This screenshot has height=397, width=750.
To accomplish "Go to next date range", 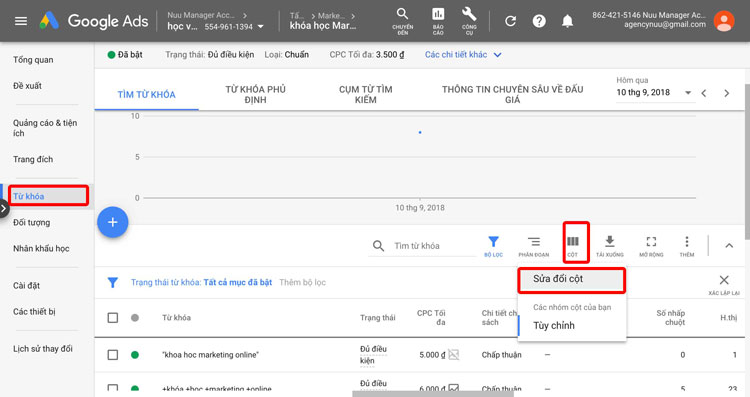I will tap(727, 93).
